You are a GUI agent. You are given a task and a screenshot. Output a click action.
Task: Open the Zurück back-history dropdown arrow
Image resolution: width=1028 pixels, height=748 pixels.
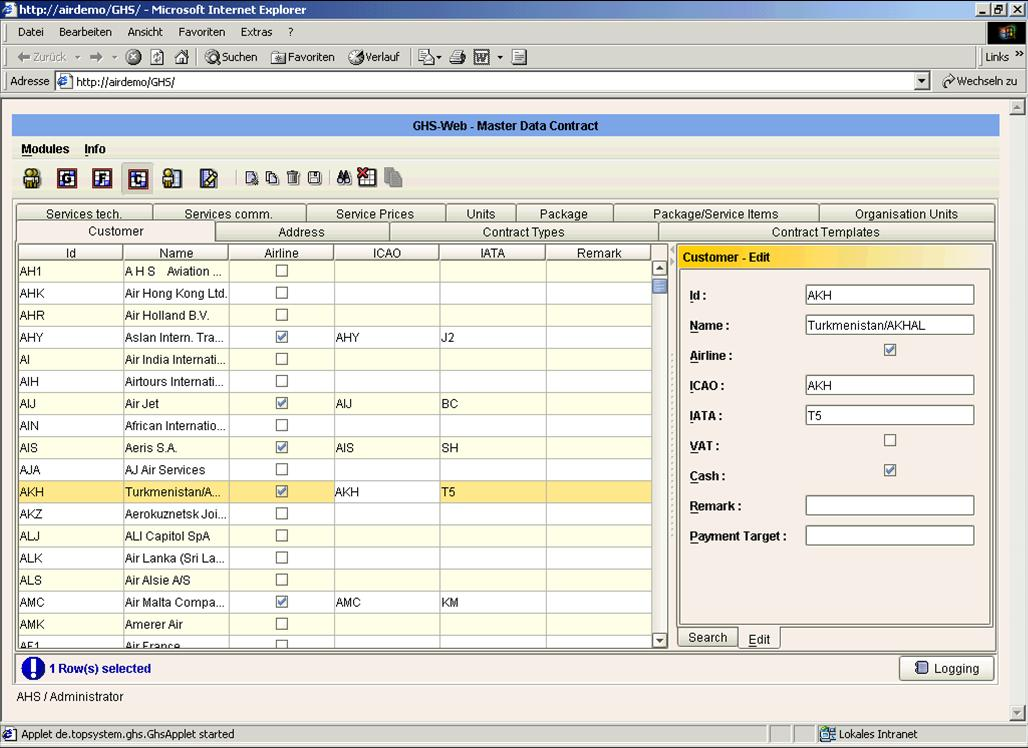coord(77,57)
